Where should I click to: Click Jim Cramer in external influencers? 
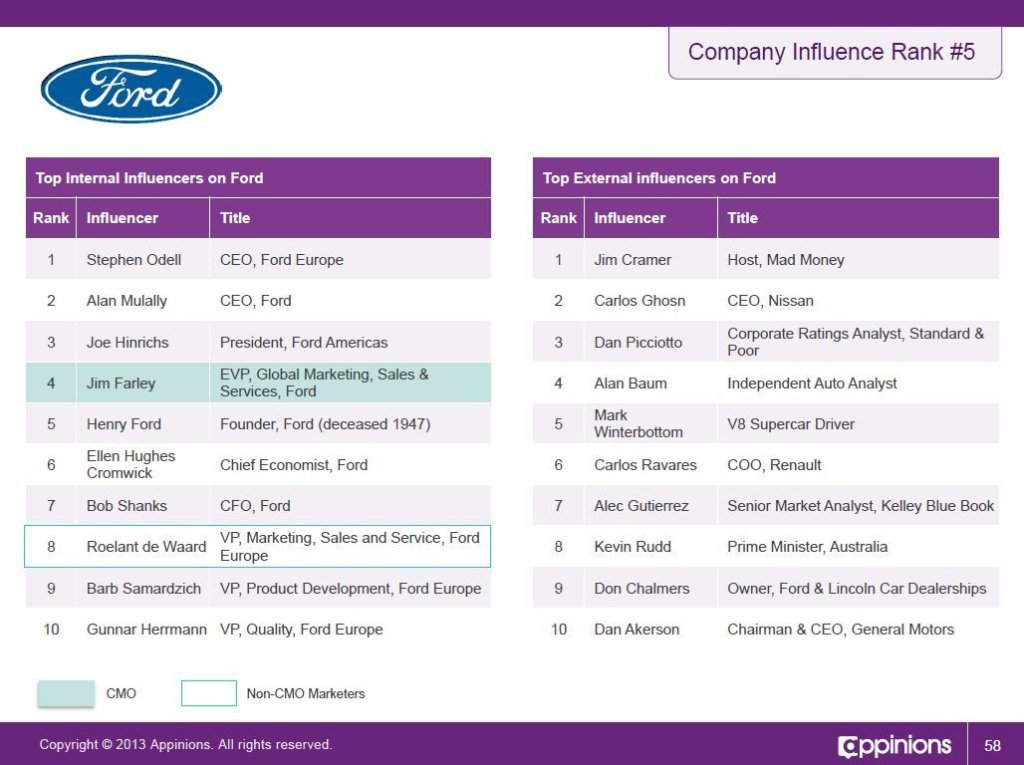coord(632,260)
